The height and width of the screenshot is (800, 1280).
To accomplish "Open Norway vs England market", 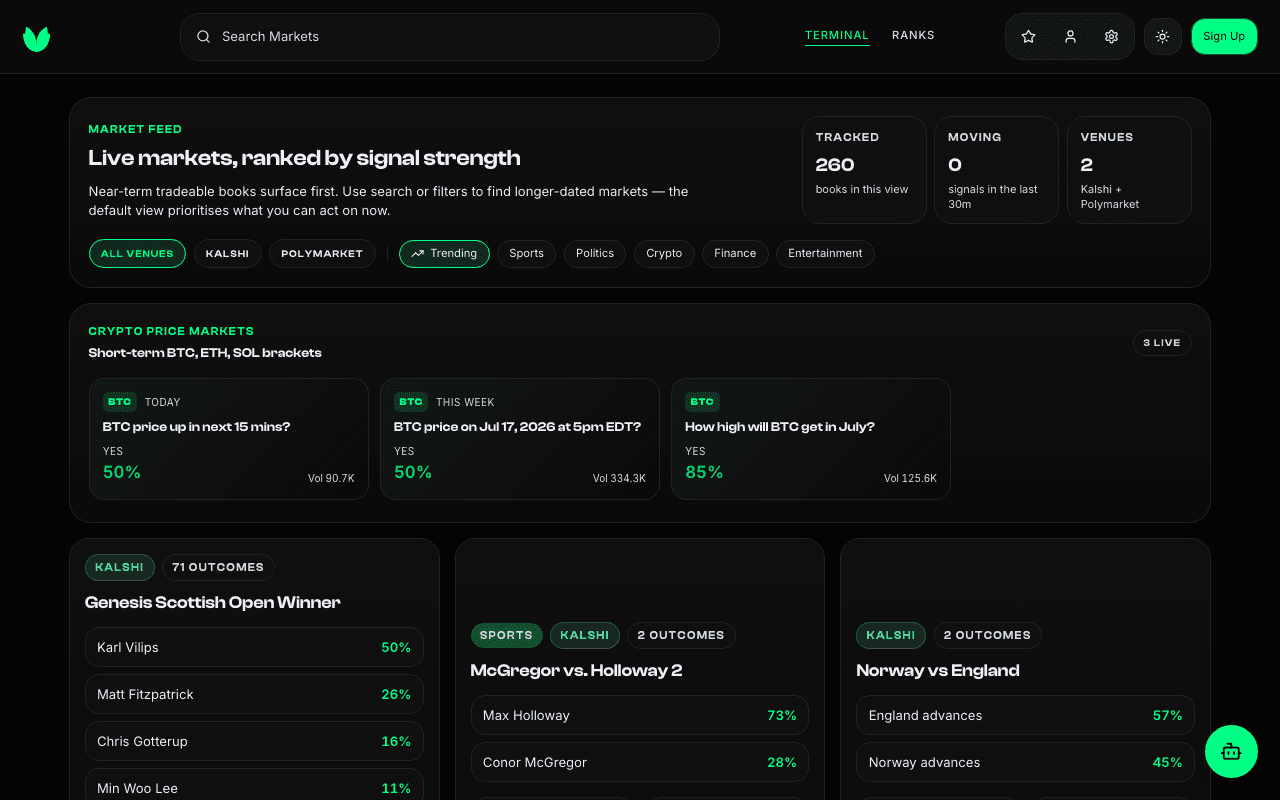I will (x=938, y=670).
